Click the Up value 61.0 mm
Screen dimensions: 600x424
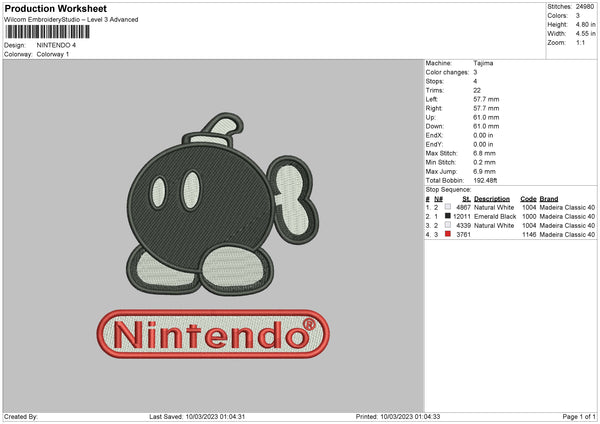[486, 117]
